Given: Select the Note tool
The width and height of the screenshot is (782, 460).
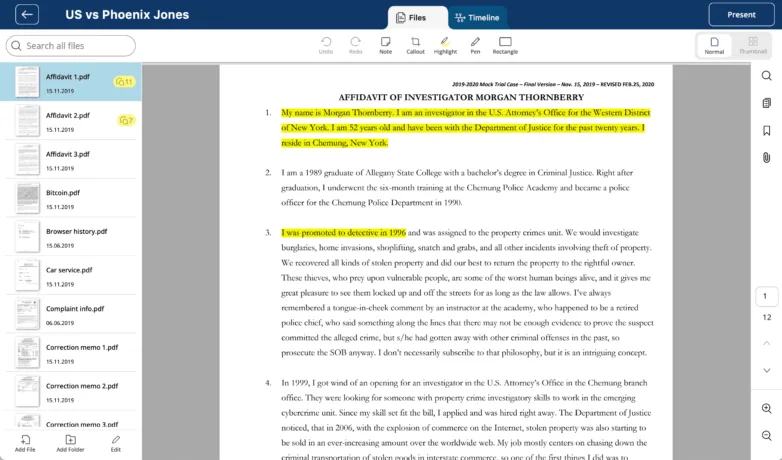Looking at the screenshot, I should click(x=385, y=44).
